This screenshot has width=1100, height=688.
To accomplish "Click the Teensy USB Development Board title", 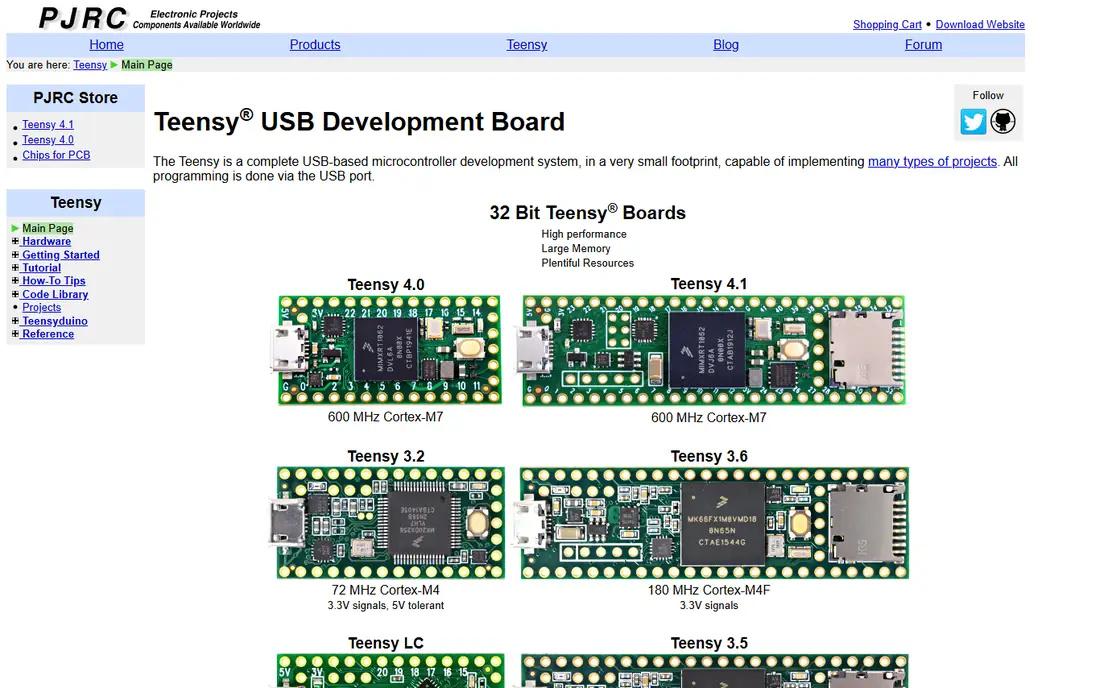I will pyautogui.click(x=359, y=121).
